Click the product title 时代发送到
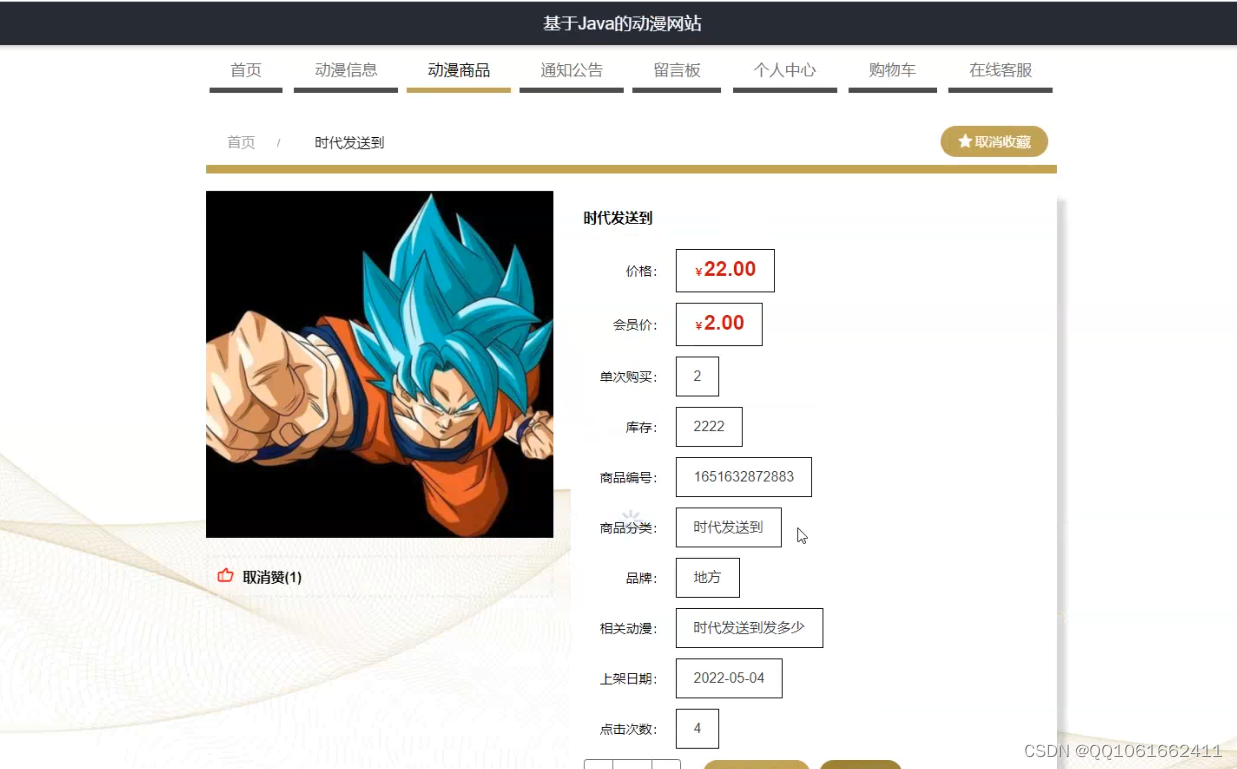This screenshot has width=1237, height=769. [618, 218]
